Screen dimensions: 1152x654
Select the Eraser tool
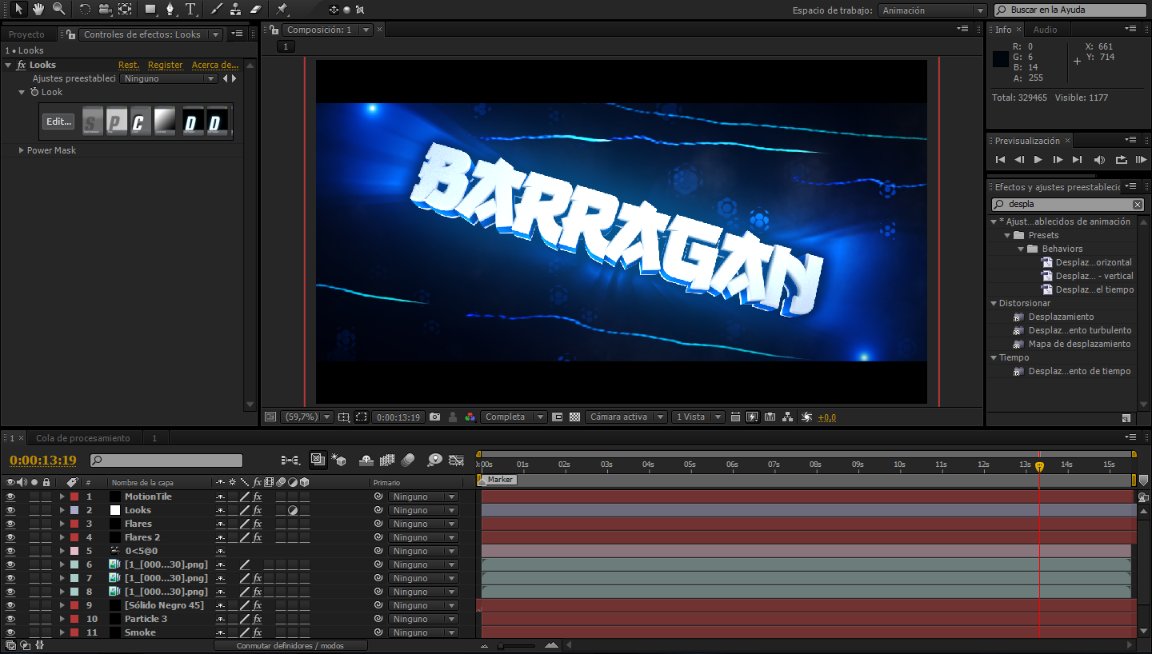tap(256, 10)
